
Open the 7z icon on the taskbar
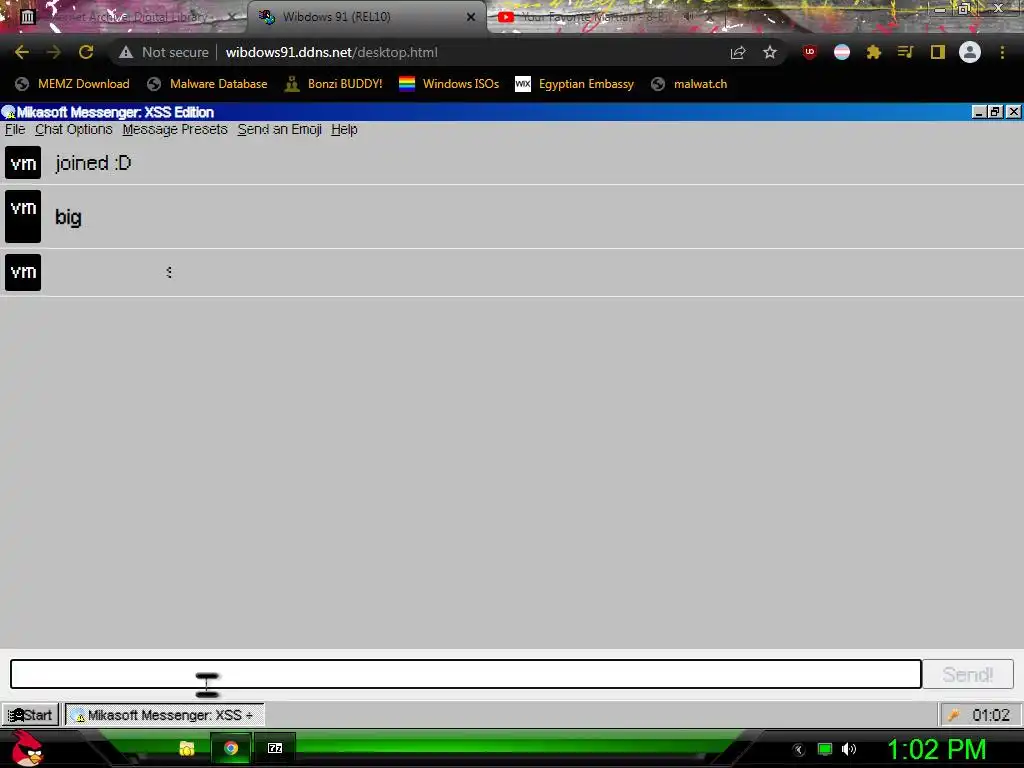click(275, 748)
